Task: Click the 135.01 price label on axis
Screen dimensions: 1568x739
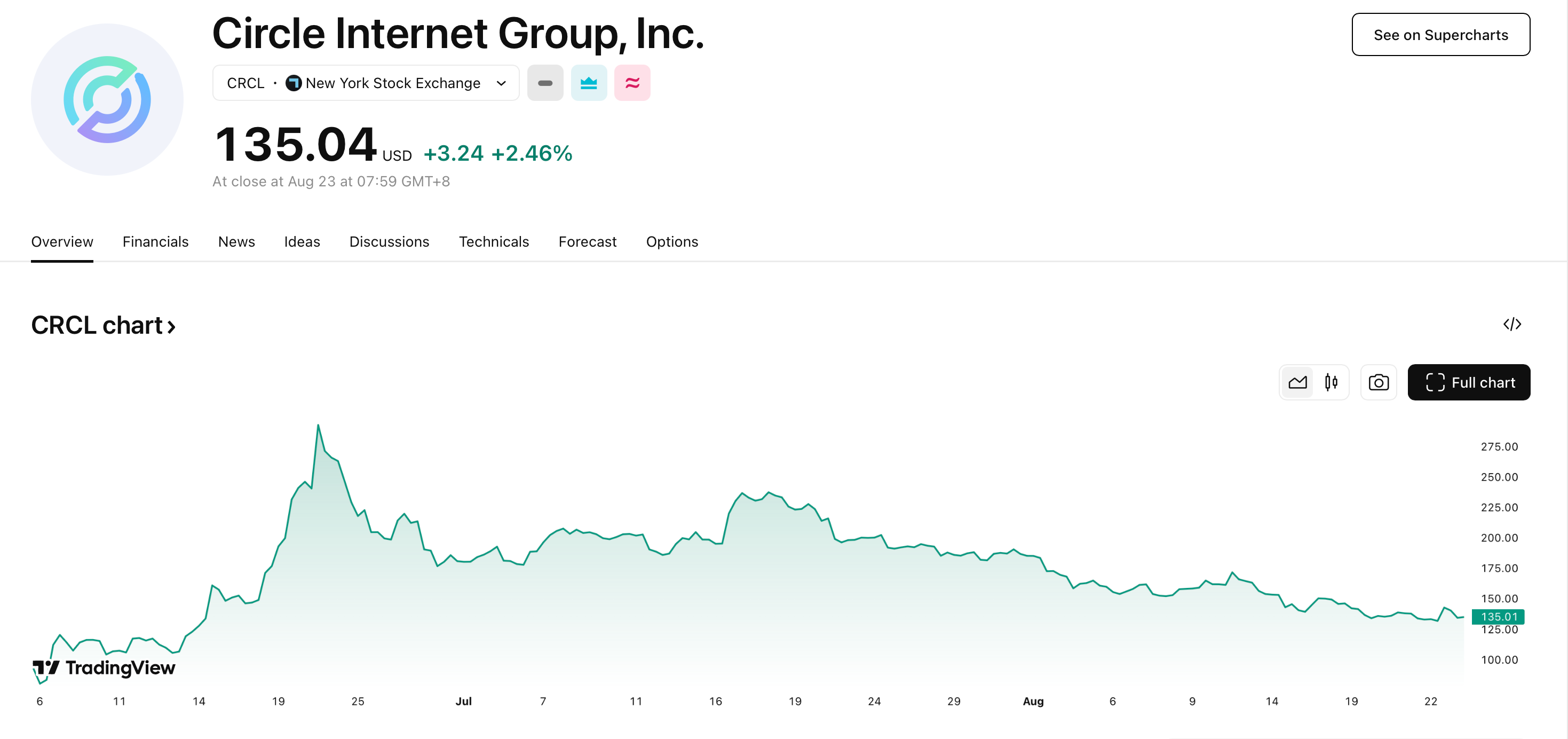Action: click(x=1498, y=617)
